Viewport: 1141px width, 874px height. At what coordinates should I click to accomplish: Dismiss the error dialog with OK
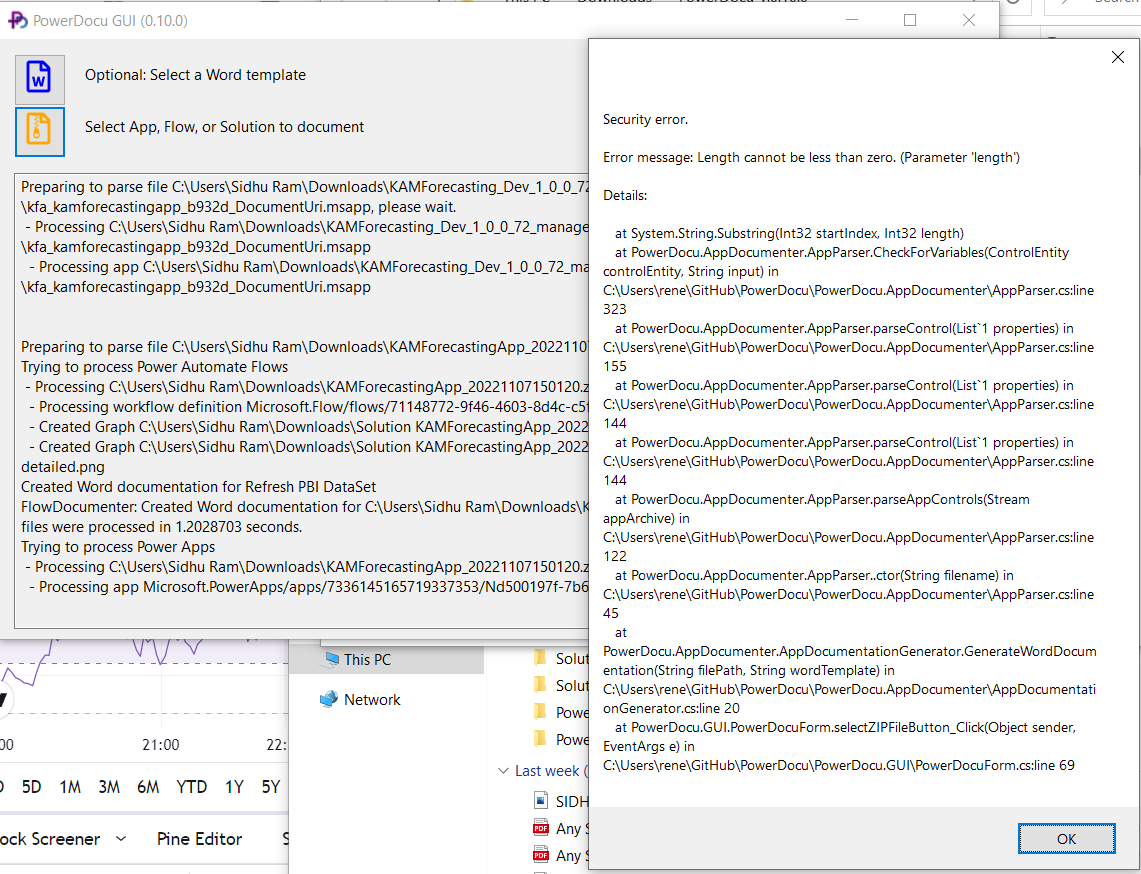1066,838
